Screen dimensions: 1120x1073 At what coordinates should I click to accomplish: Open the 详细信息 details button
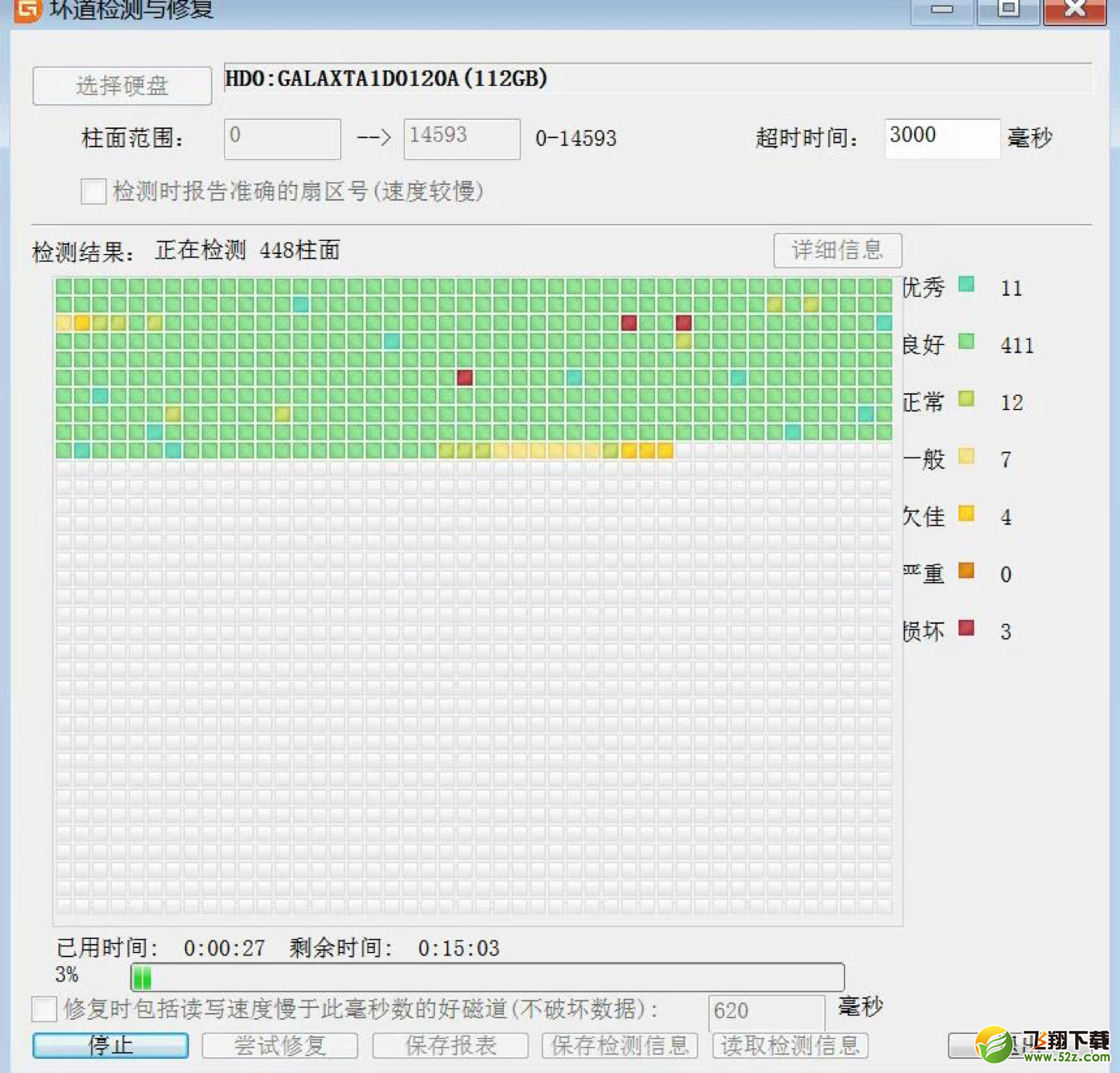coord(837,250)
